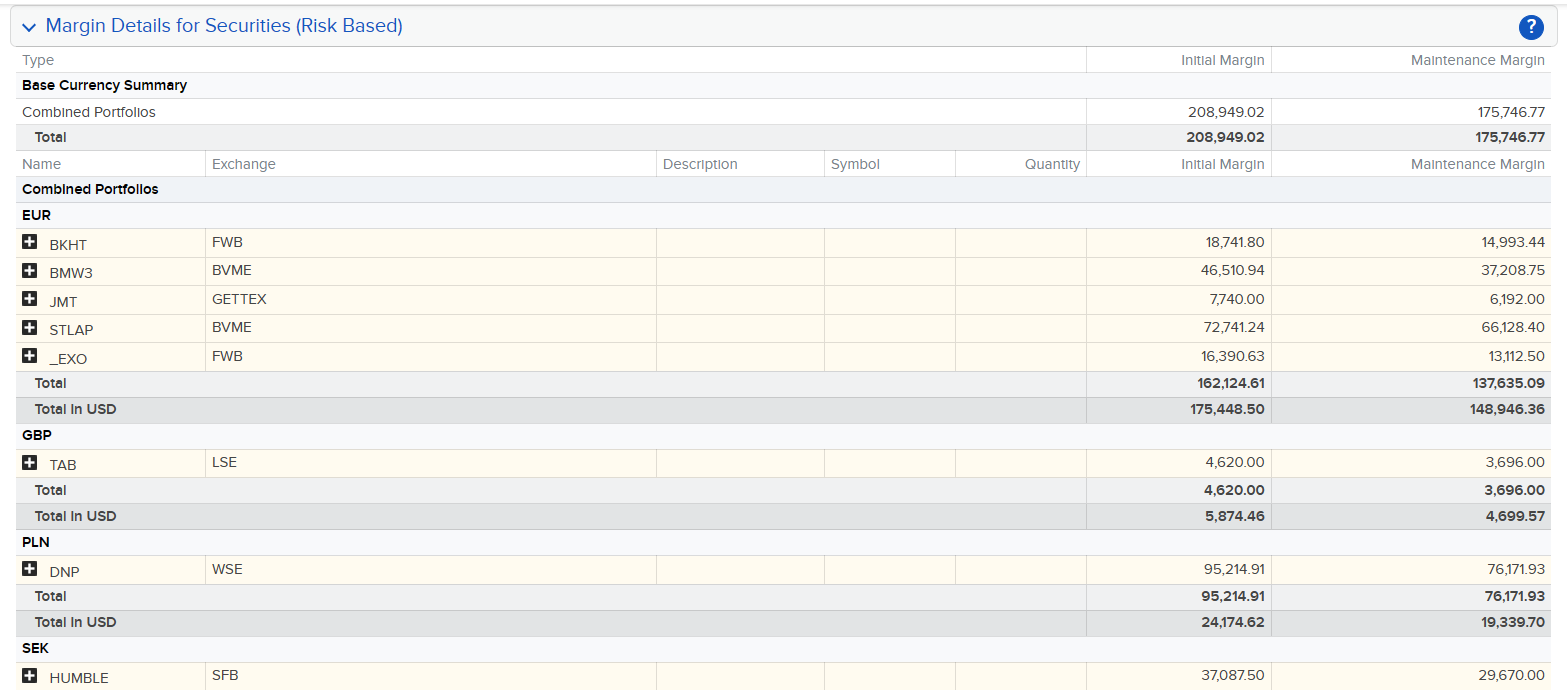
Task: Expand the BKHT row plus icon
Action: (30, 243)
